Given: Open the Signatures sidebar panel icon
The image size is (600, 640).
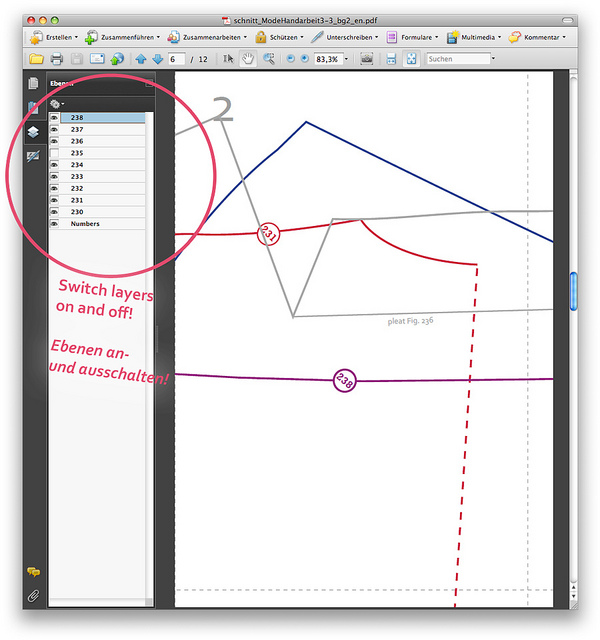Looking at the screenshot, I should tap(33, 156).
